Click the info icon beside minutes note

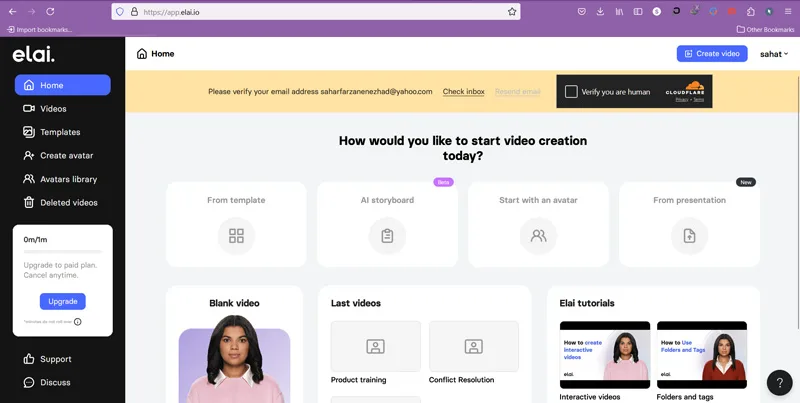pos(78,322)
